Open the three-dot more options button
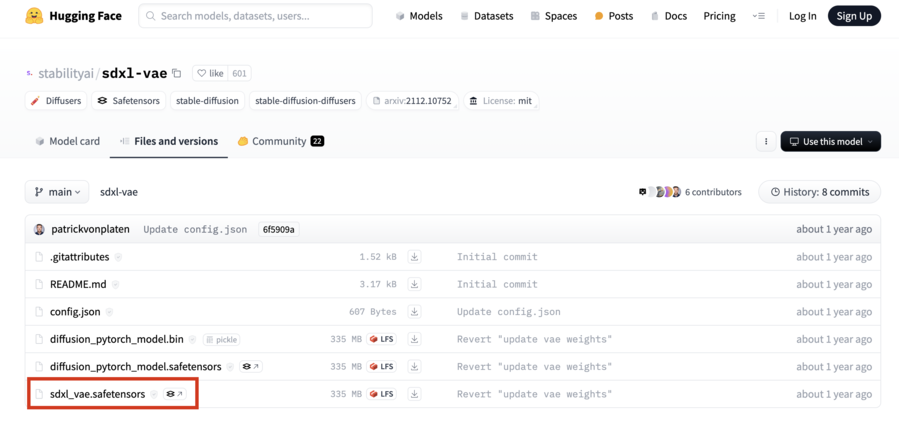The image size is (899, 432). point(766,141)
